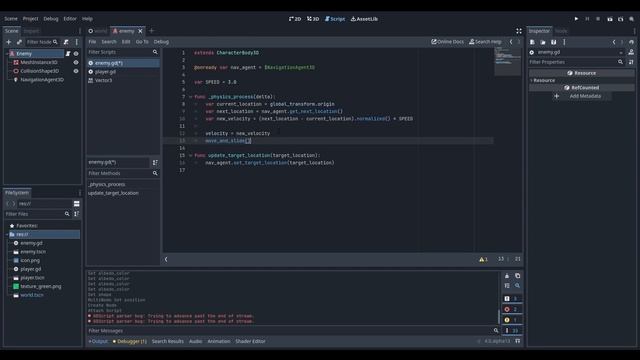Add a new scene tab with plus
Screen dimensions: 640x360
click(x=151, y=31)
